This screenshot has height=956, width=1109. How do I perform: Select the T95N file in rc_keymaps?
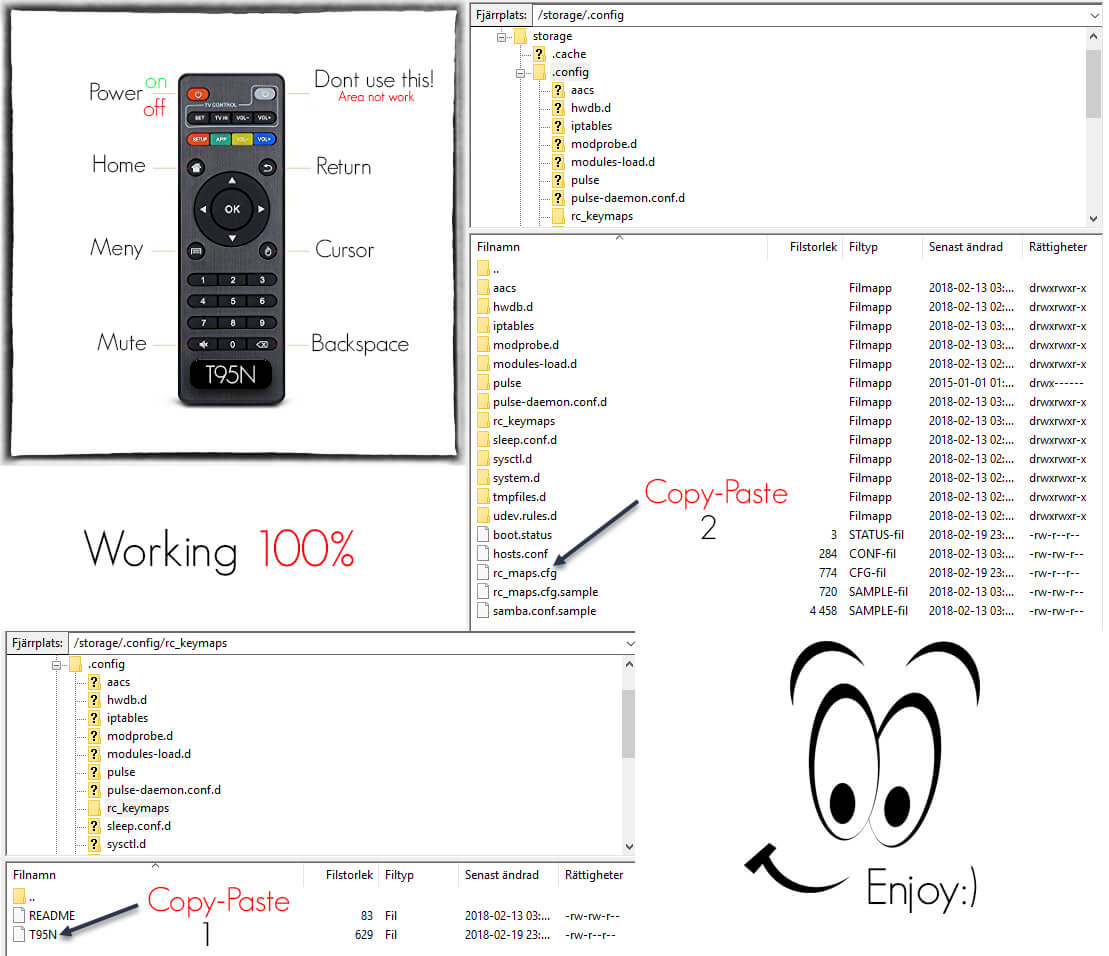point(45,934)
